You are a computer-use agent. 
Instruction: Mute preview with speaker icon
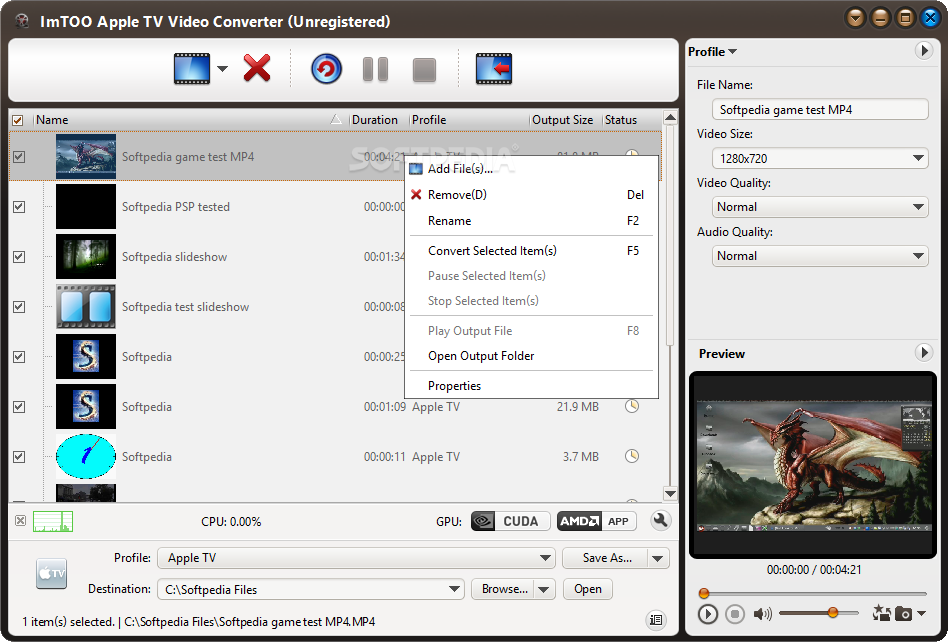762,614
